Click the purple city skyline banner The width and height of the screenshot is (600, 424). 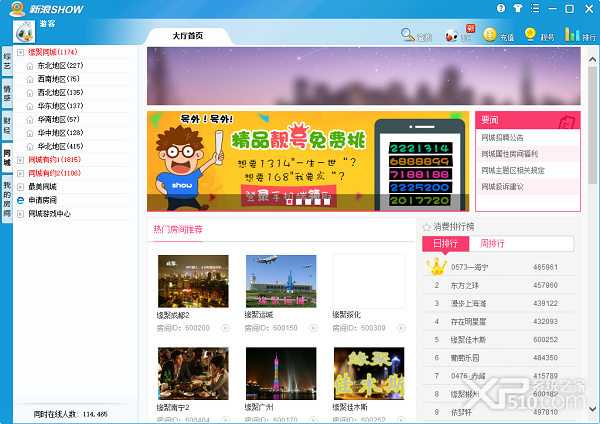[364, 76]
